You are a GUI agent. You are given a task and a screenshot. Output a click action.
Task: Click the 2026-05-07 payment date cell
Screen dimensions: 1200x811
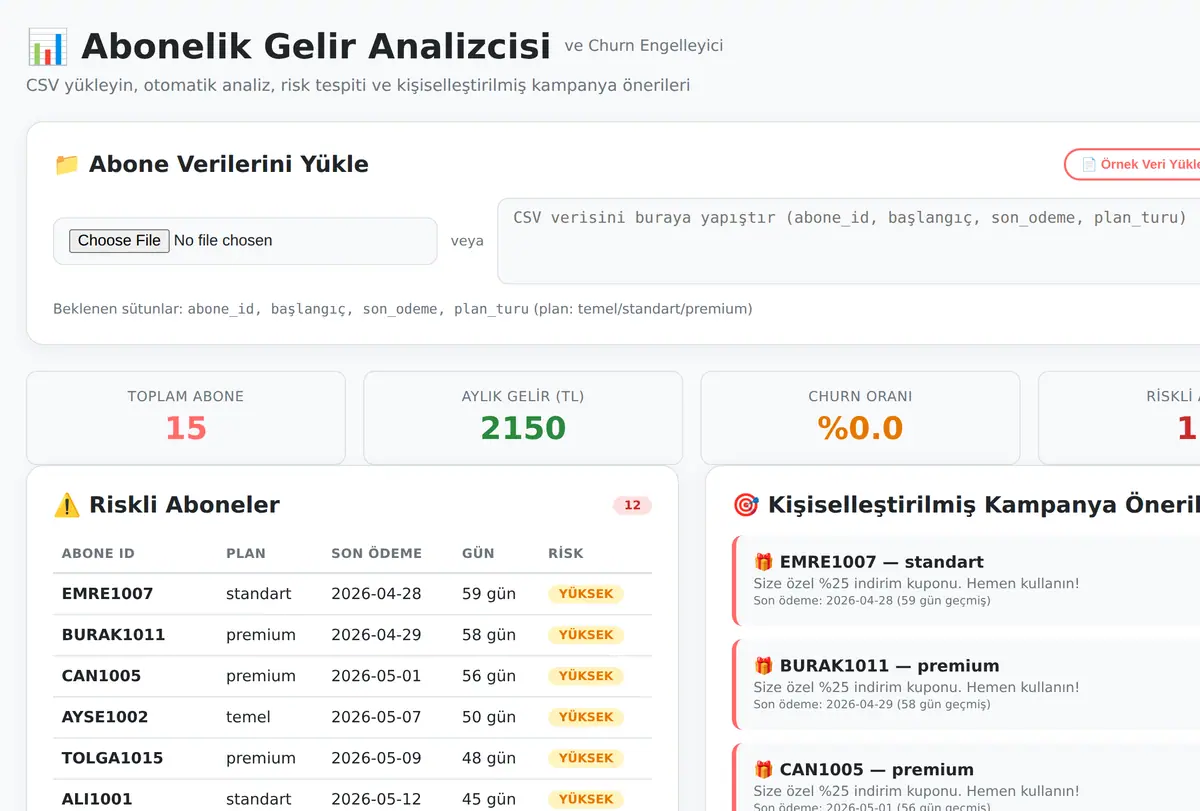point(376,717)
